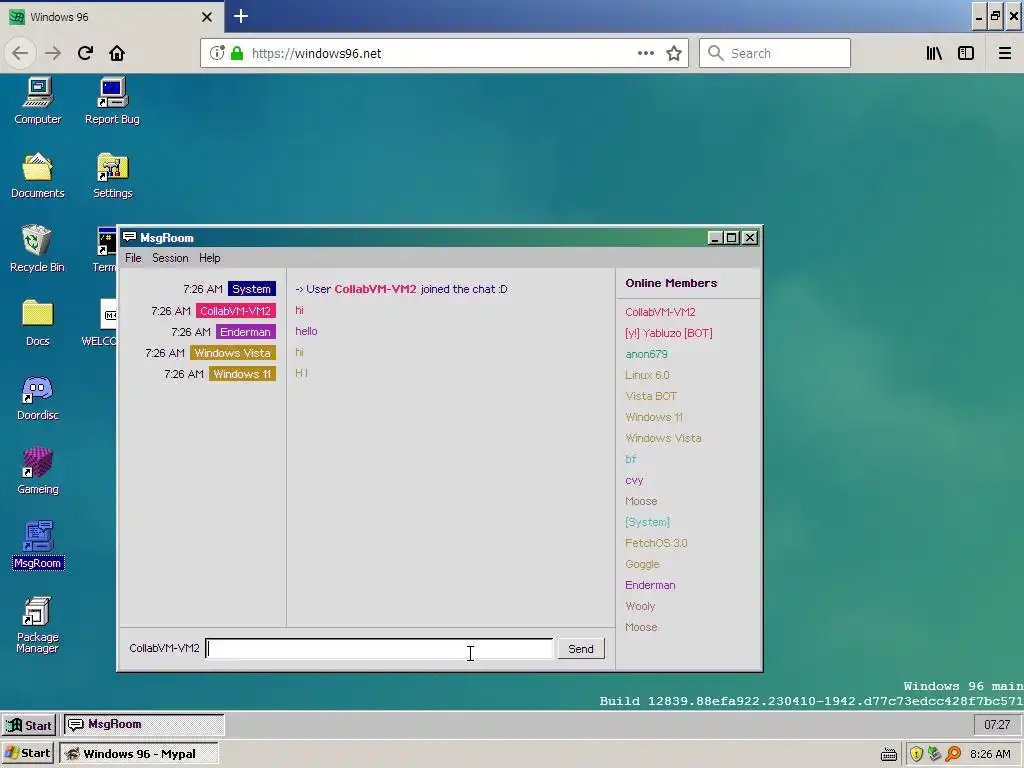Show site information icon in address bar
Viewport: 1024px width, 768px height.
[217, 53]
